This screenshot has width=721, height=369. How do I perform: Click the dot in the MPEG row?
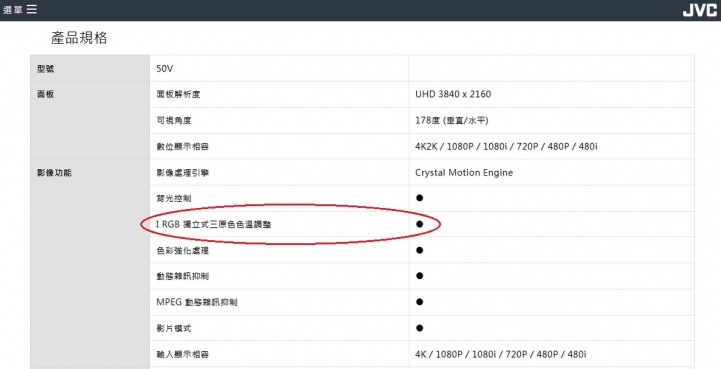tap(419, 302)
